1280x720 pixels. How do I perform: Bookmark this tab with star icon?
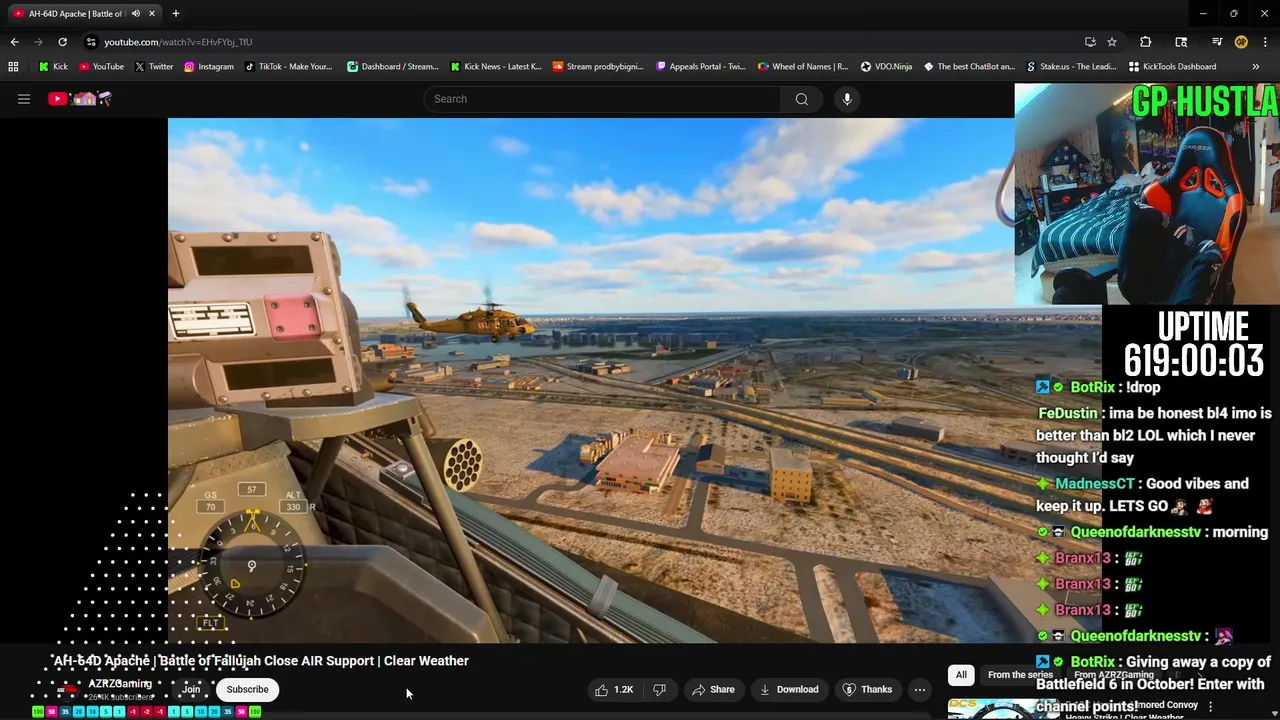click(x=1112, y=42)
